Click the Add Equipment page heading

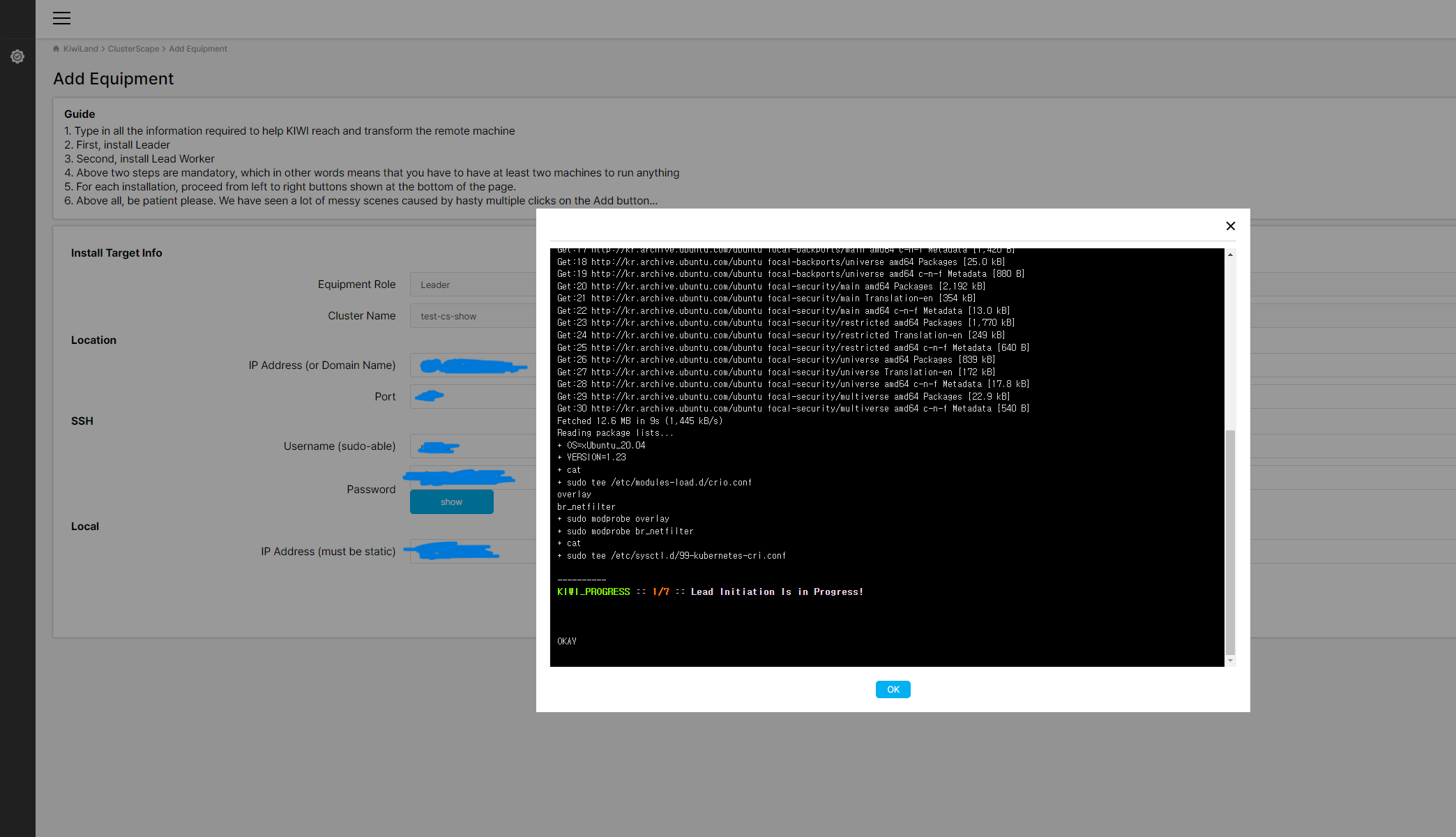(x=114, y=79)
